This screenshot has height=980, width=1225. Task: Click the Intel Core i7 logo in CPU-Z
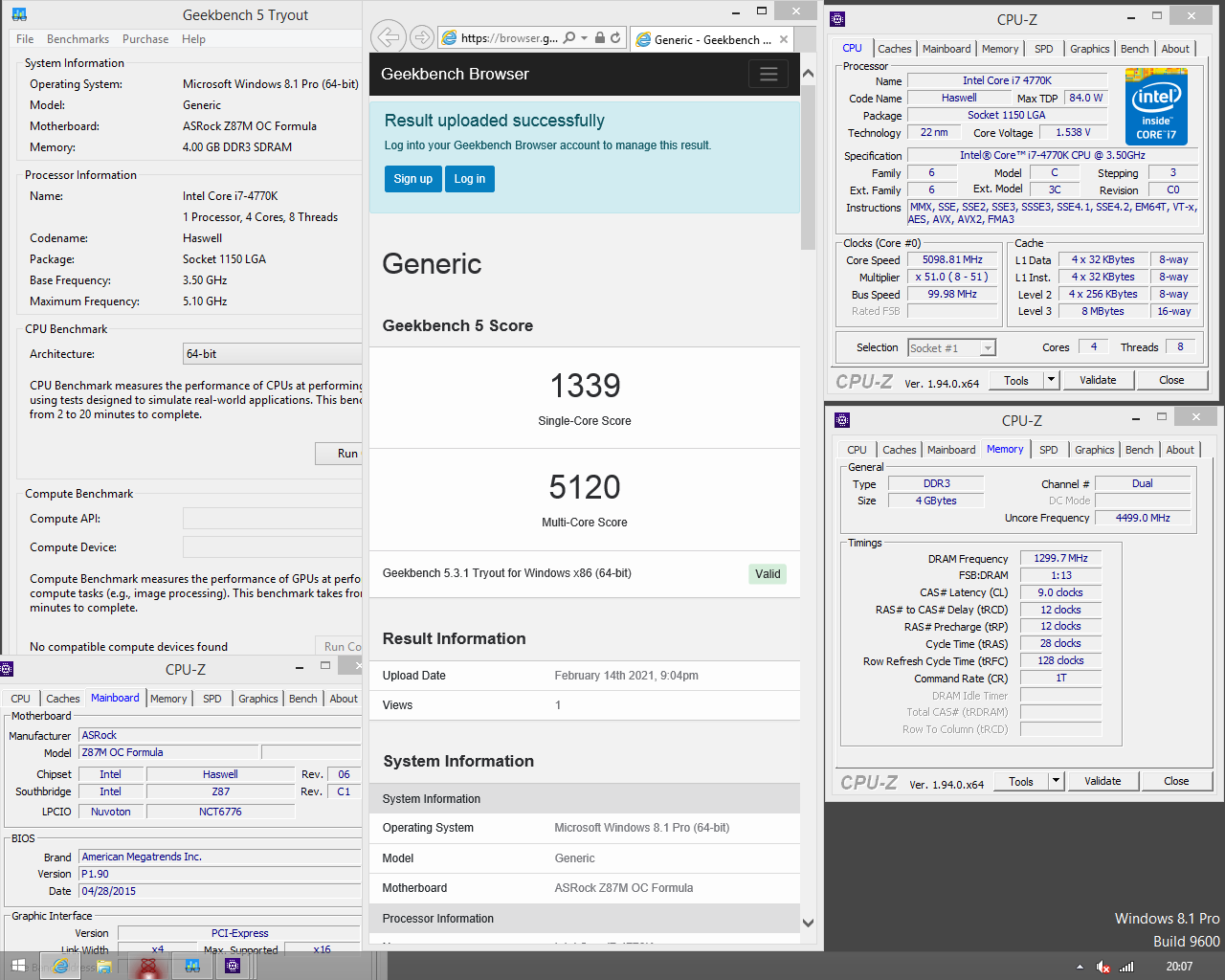pyautogui.click(x=1156, y=106)
